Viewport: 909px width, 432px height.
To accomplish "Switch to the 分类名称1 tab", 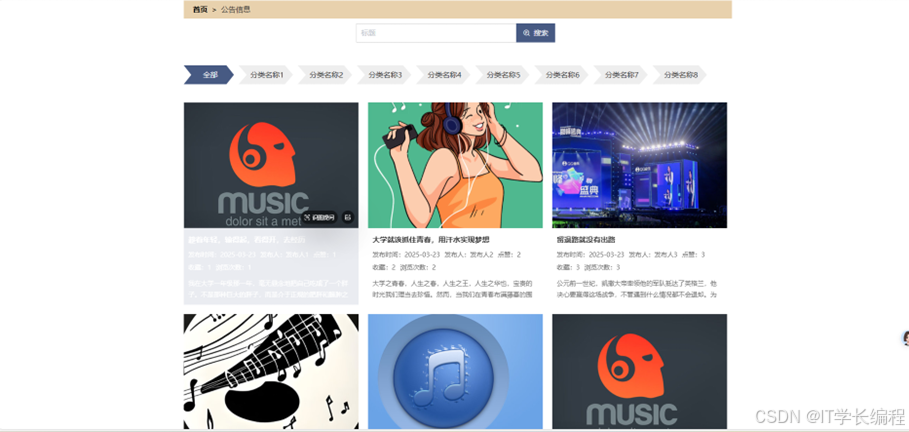I will 267,75.
